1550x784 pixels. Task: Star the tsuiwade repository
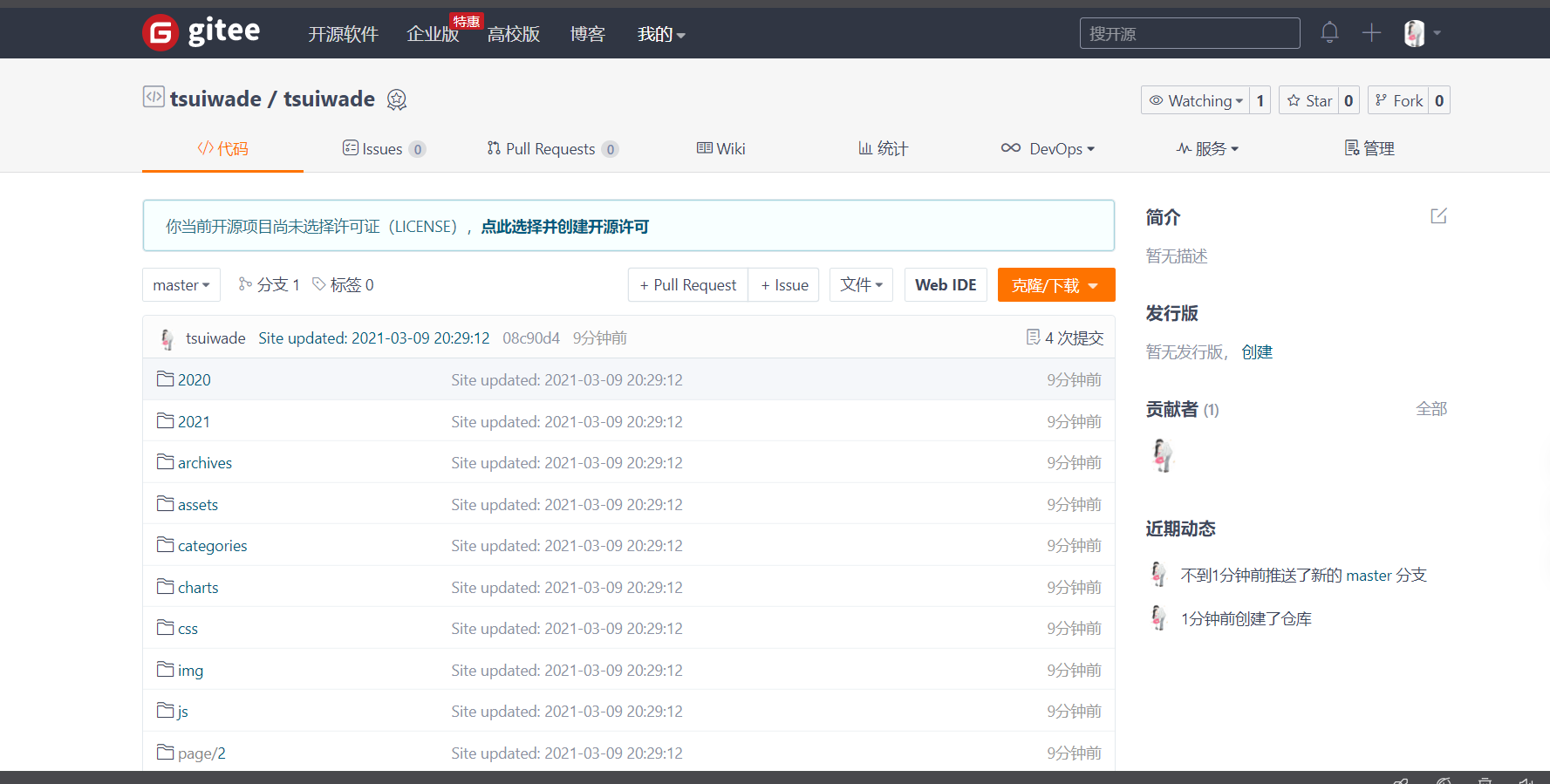point(1309,100)
